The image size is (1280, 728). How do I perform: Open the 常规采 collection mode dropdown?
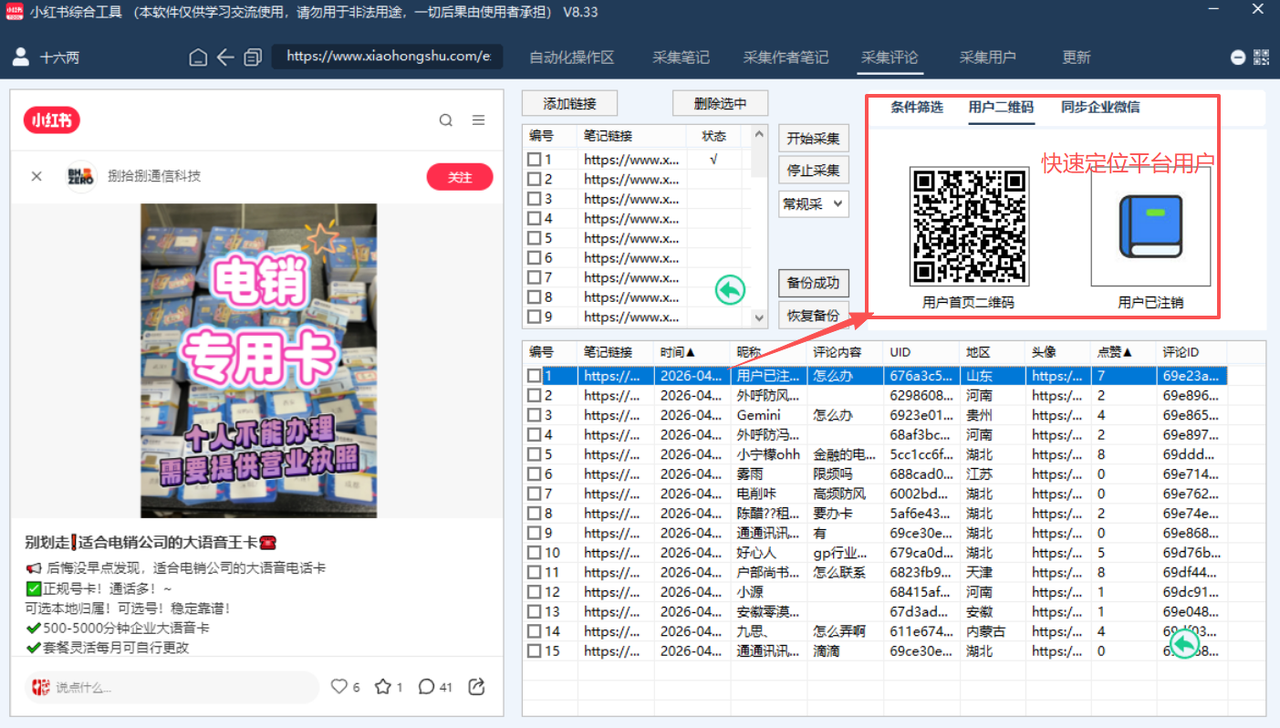(x=813, y=204)
